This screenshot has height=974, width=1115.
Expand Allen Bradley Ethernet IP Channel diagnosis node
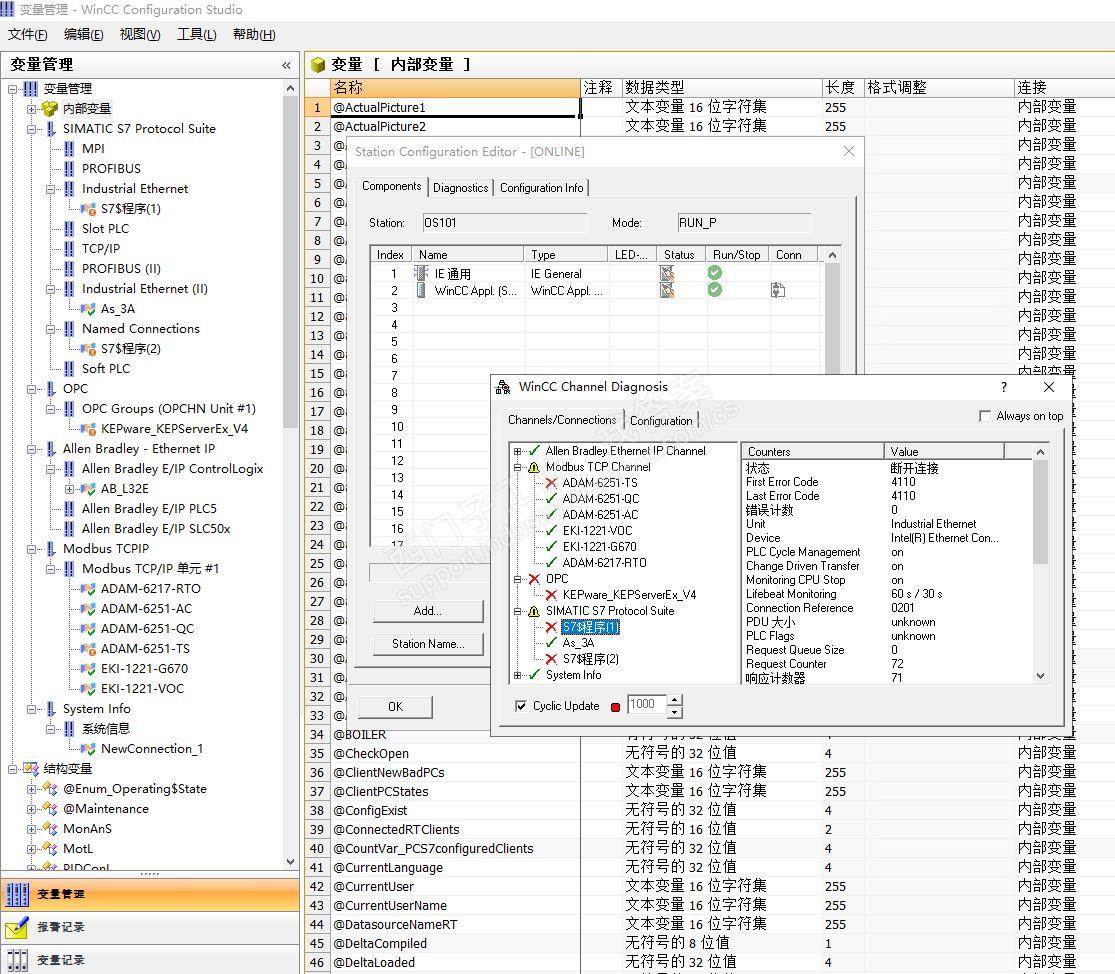518,451
